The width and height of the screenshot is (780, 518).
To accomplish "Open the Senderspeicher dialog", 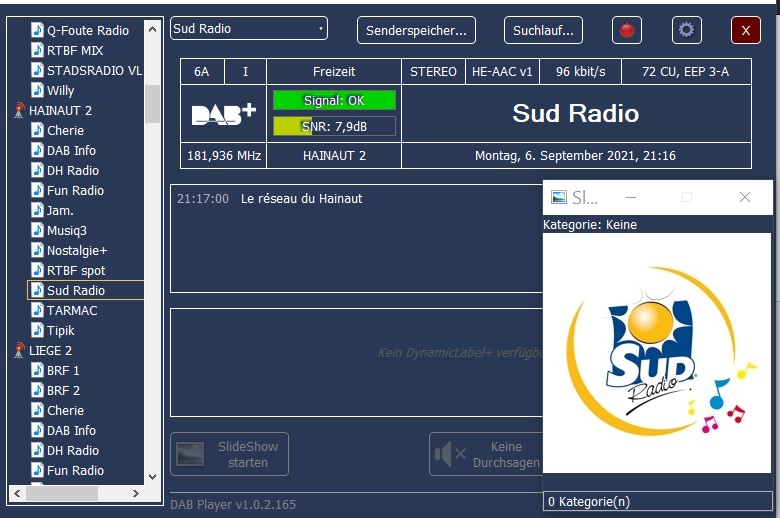I will 416,31.
